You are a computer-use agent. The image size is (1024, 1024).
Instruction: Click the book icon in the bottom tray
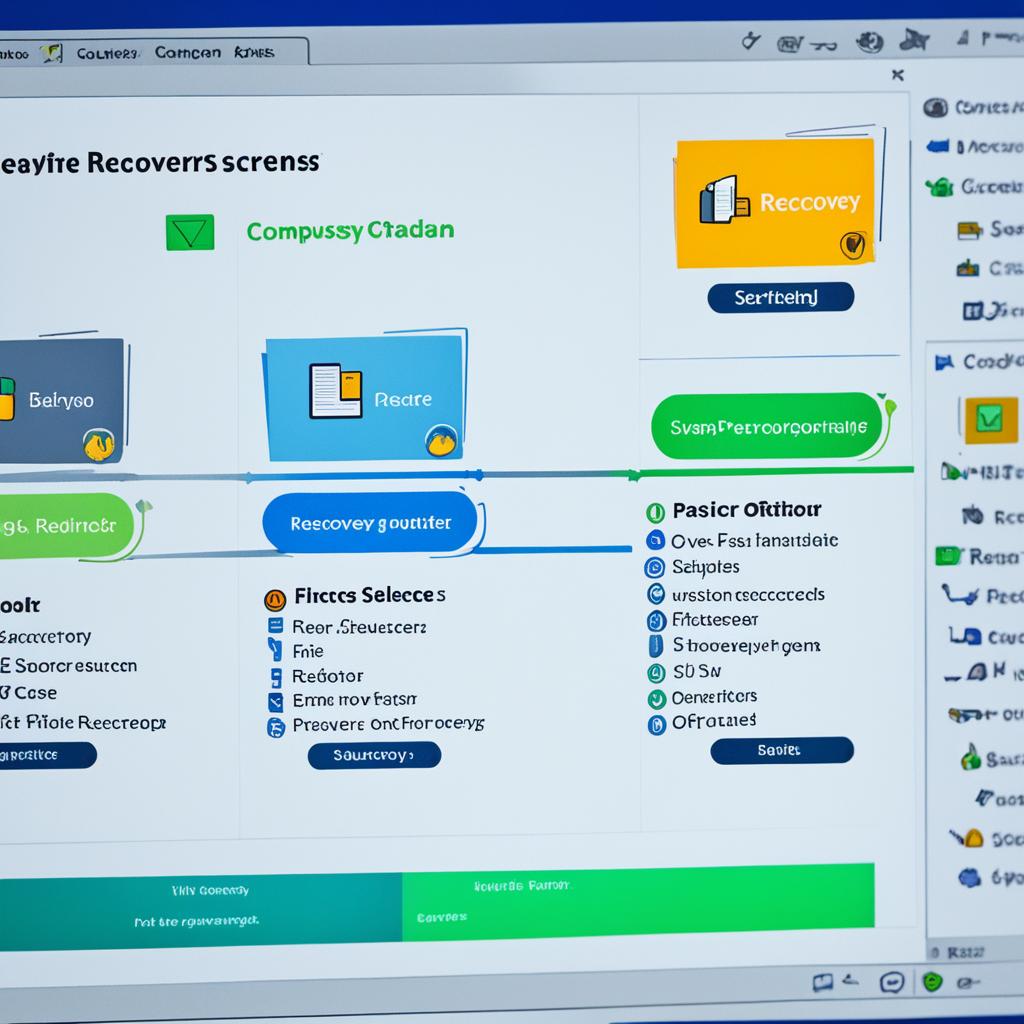pos(822,983)
